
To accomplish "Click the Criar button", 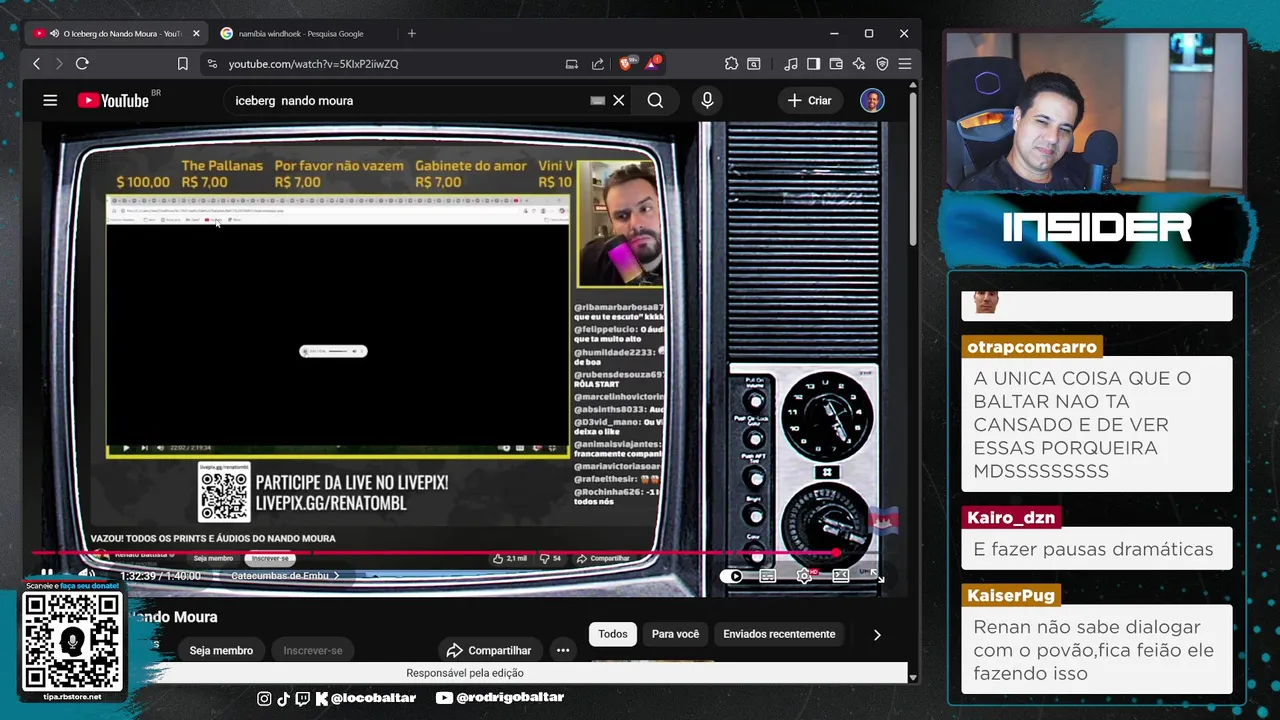I will pyautogui.click(x=810, y=100).
